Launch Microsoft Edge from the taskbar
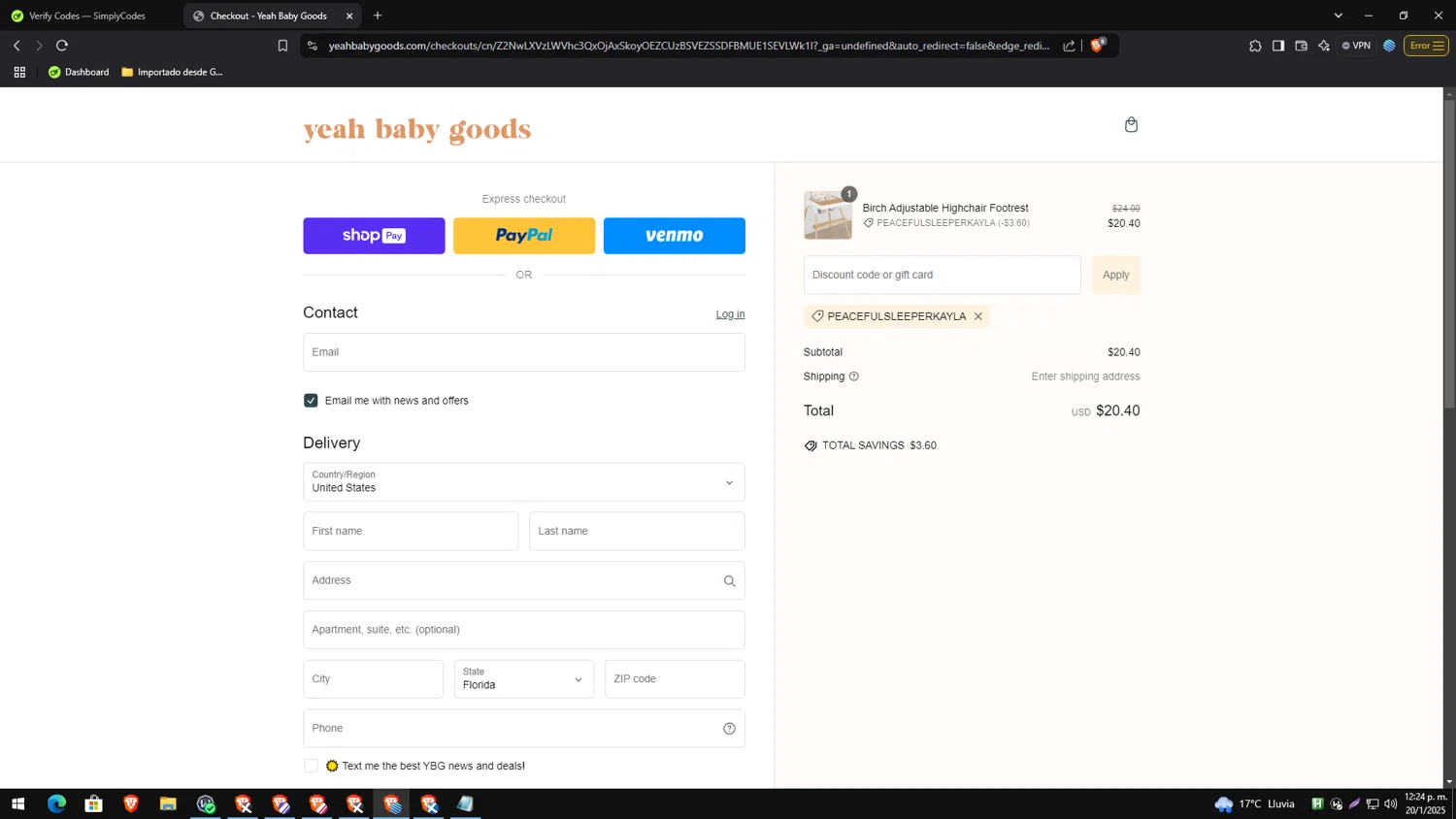The image size is (1456, 819). (x=56, y=803)
